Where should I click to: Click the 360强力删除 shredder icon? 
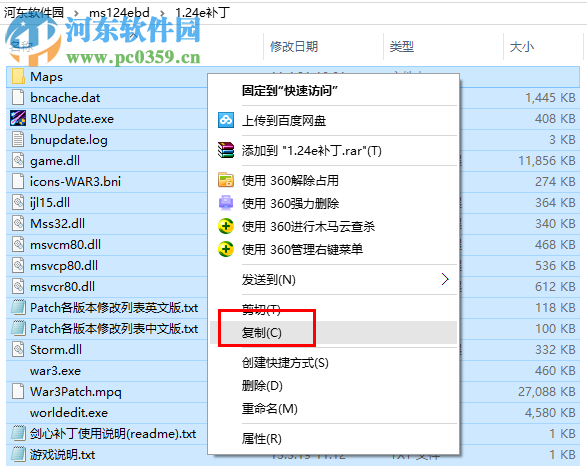226,203
